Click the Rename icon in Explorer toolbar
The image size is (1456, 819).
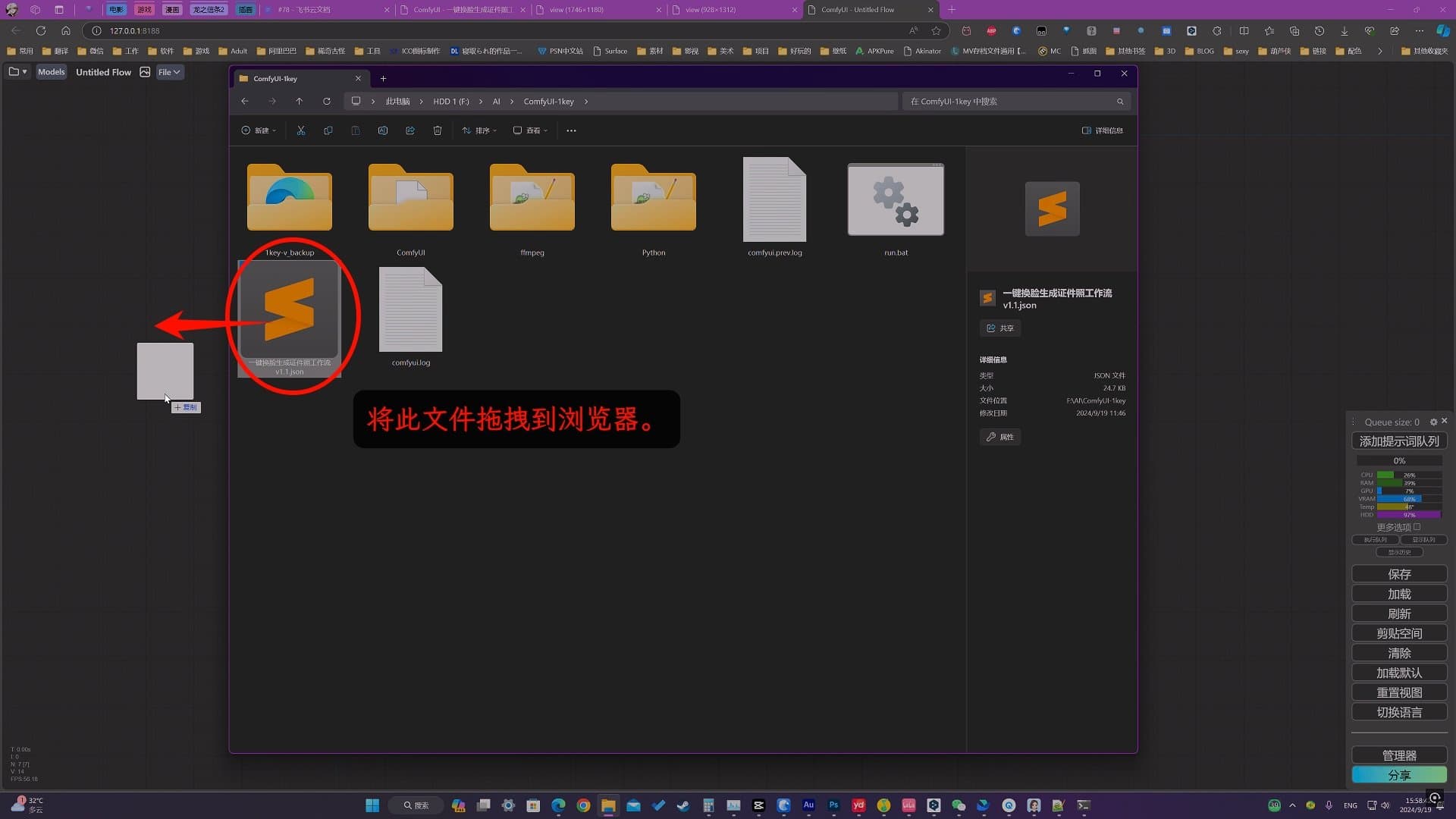point(383,130)
